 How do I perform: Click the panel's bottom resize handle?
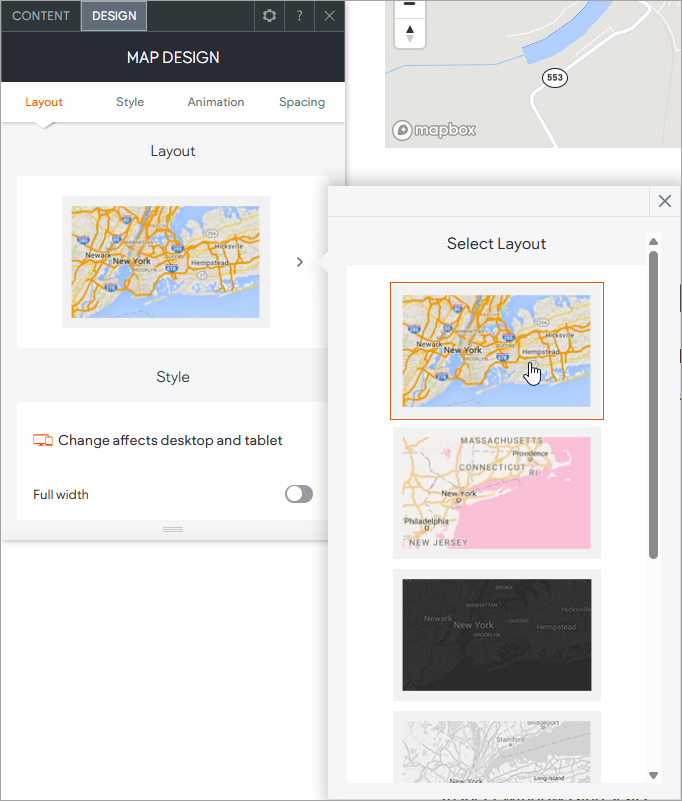click(x=173, y=529)
